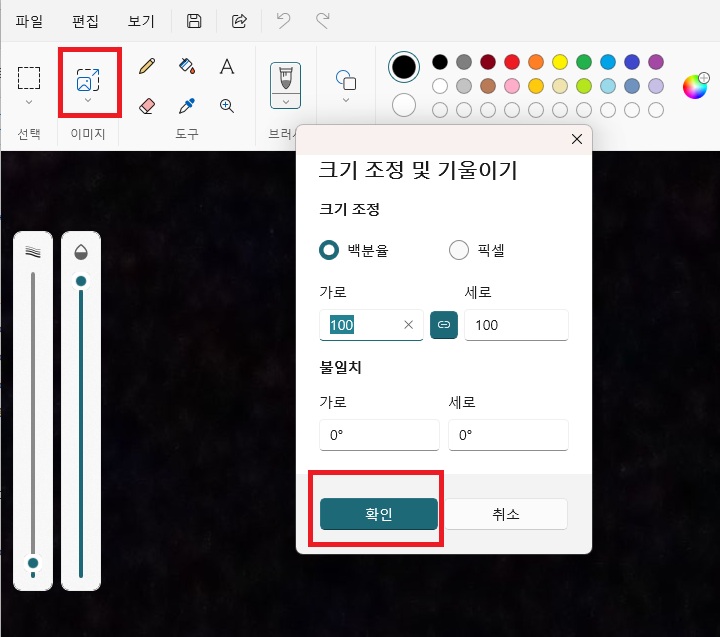Screen dimensions: 720x637
Task: Click the opacity slider handle
Action: 81,281
